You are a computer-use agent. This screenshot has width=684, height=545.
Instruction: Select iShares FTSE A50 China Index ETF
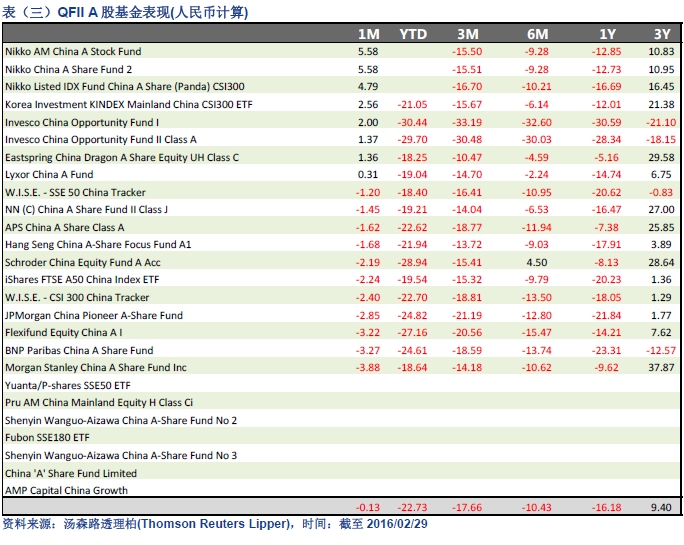[x=82, y=280]
